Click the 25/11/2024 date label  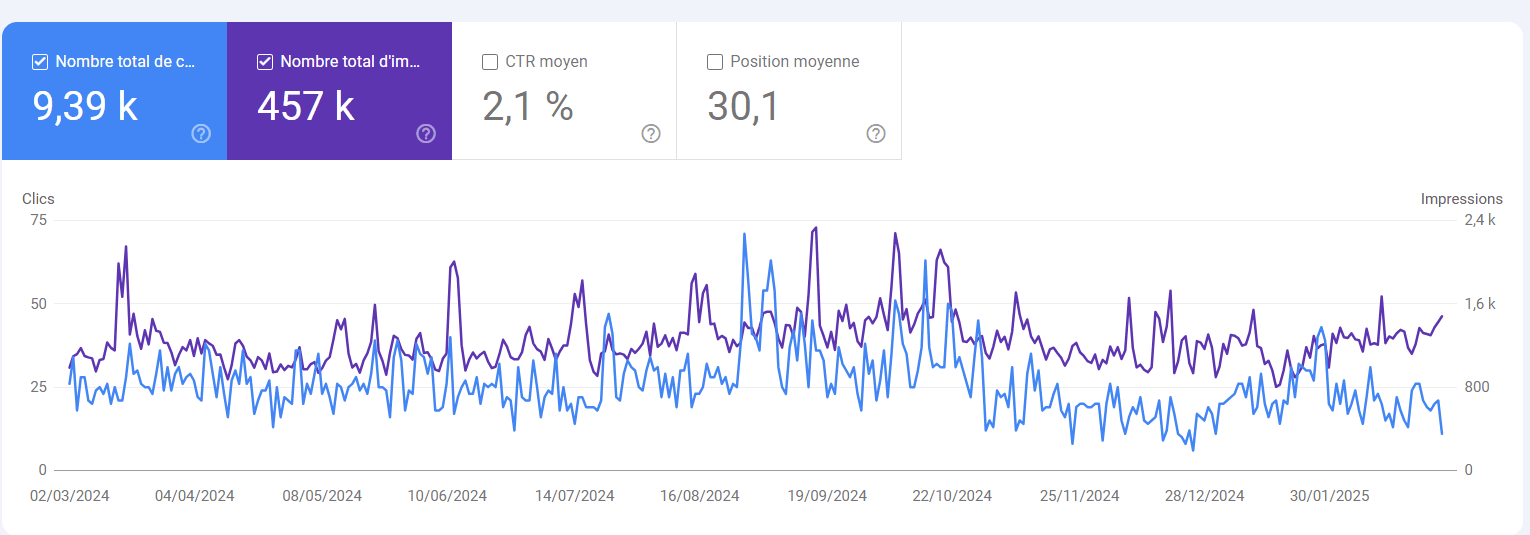(x=1079, y=496)
